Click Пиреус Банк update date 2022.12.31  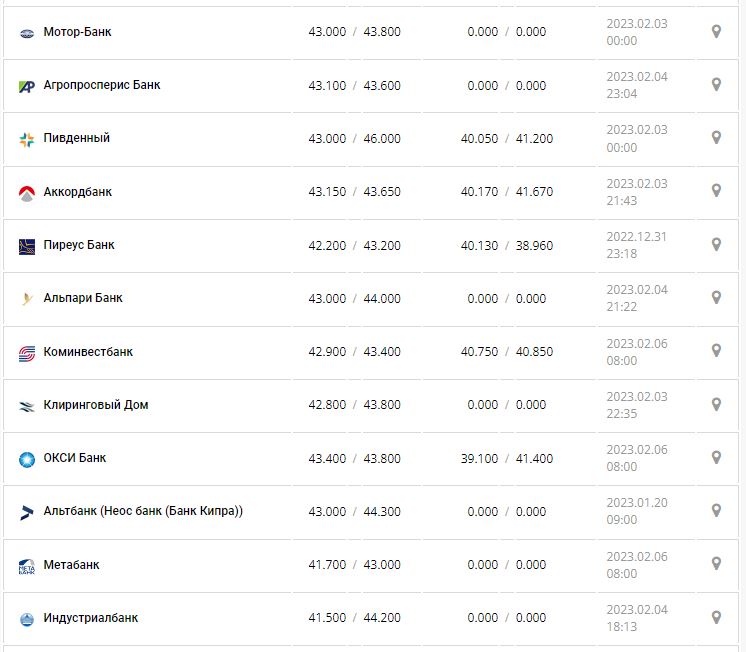636,237
